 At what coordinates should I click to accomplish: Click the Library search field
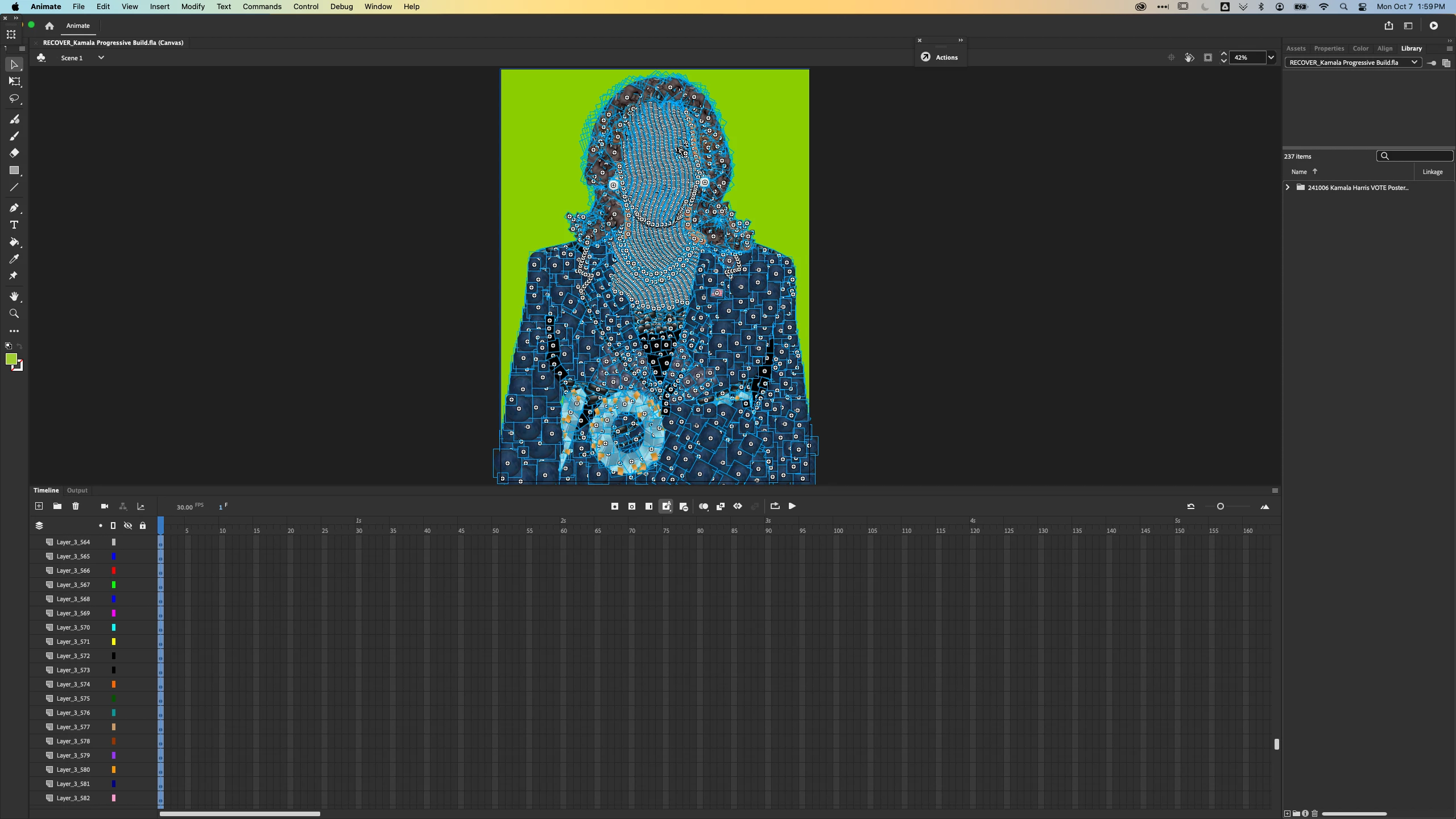click(x=1420, y=156)
